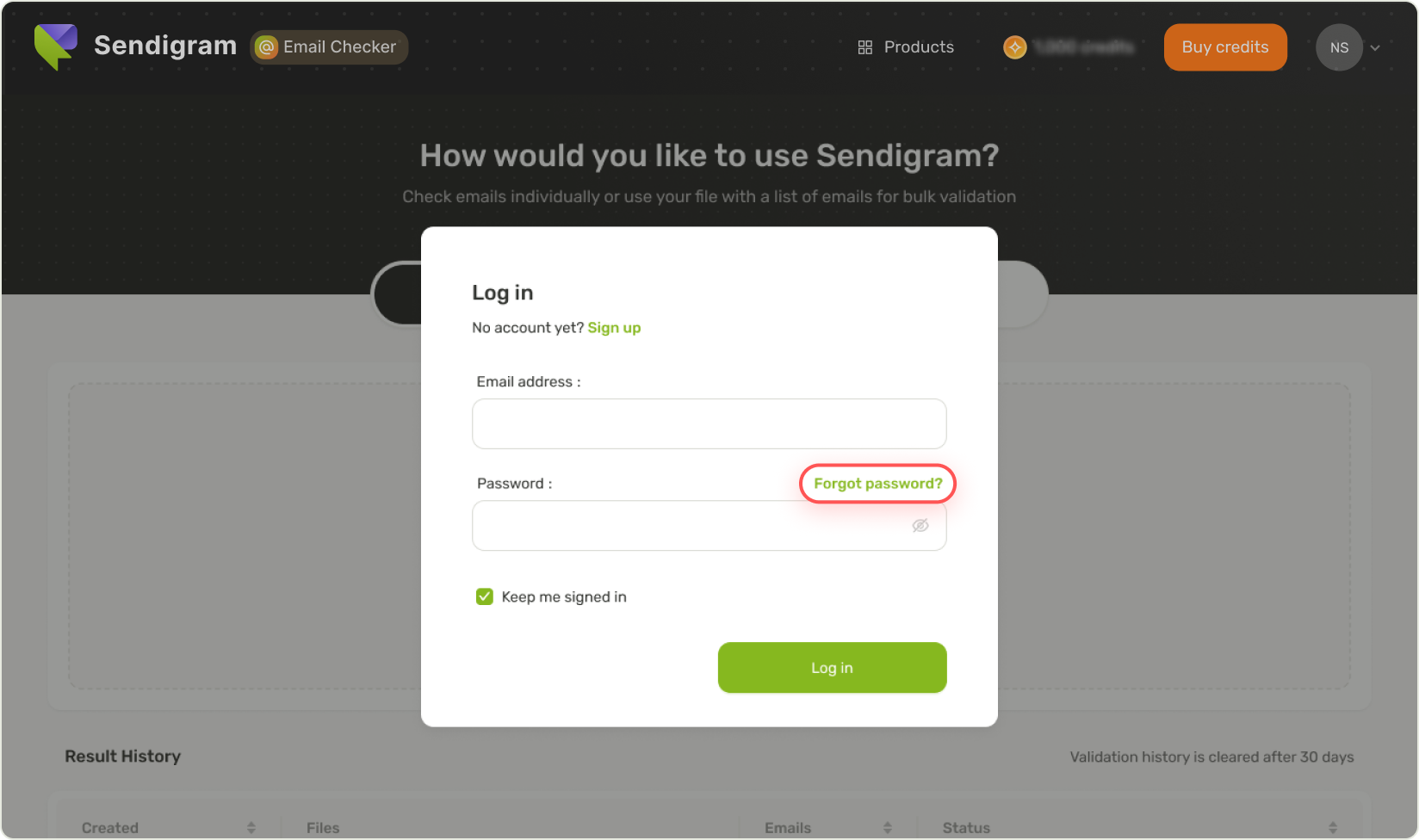Click the orange credits coin icon
This screenshot has height=840, width=1419.
click(x=1015, y=47)
